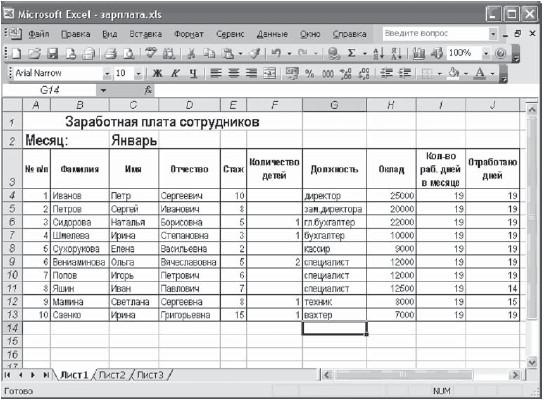The height and width of the screenshot is (400, 544).
Task: Increase decimal places icon
Action: [346, 73]
